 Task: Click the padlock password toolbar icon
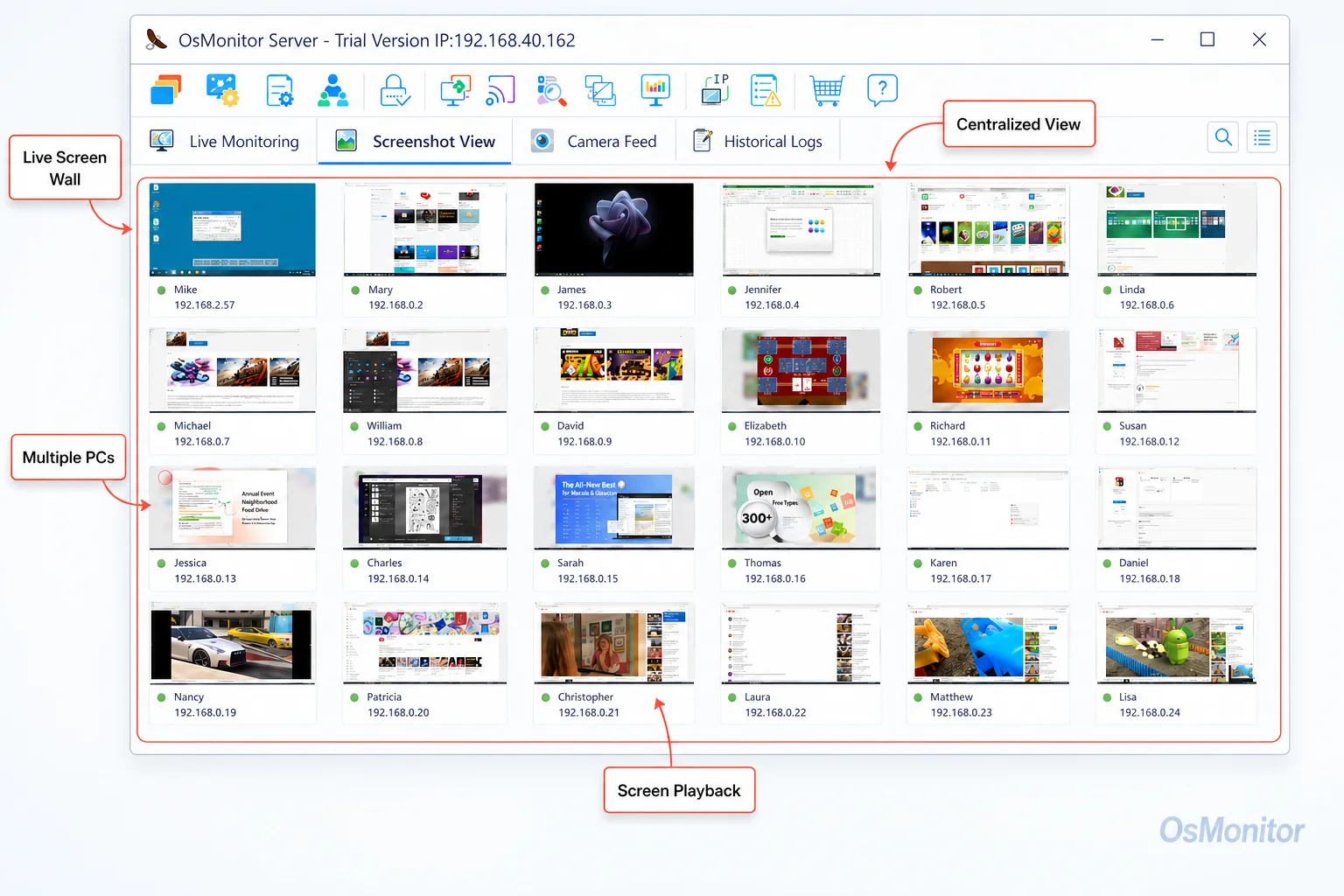(x=395, y=90)
